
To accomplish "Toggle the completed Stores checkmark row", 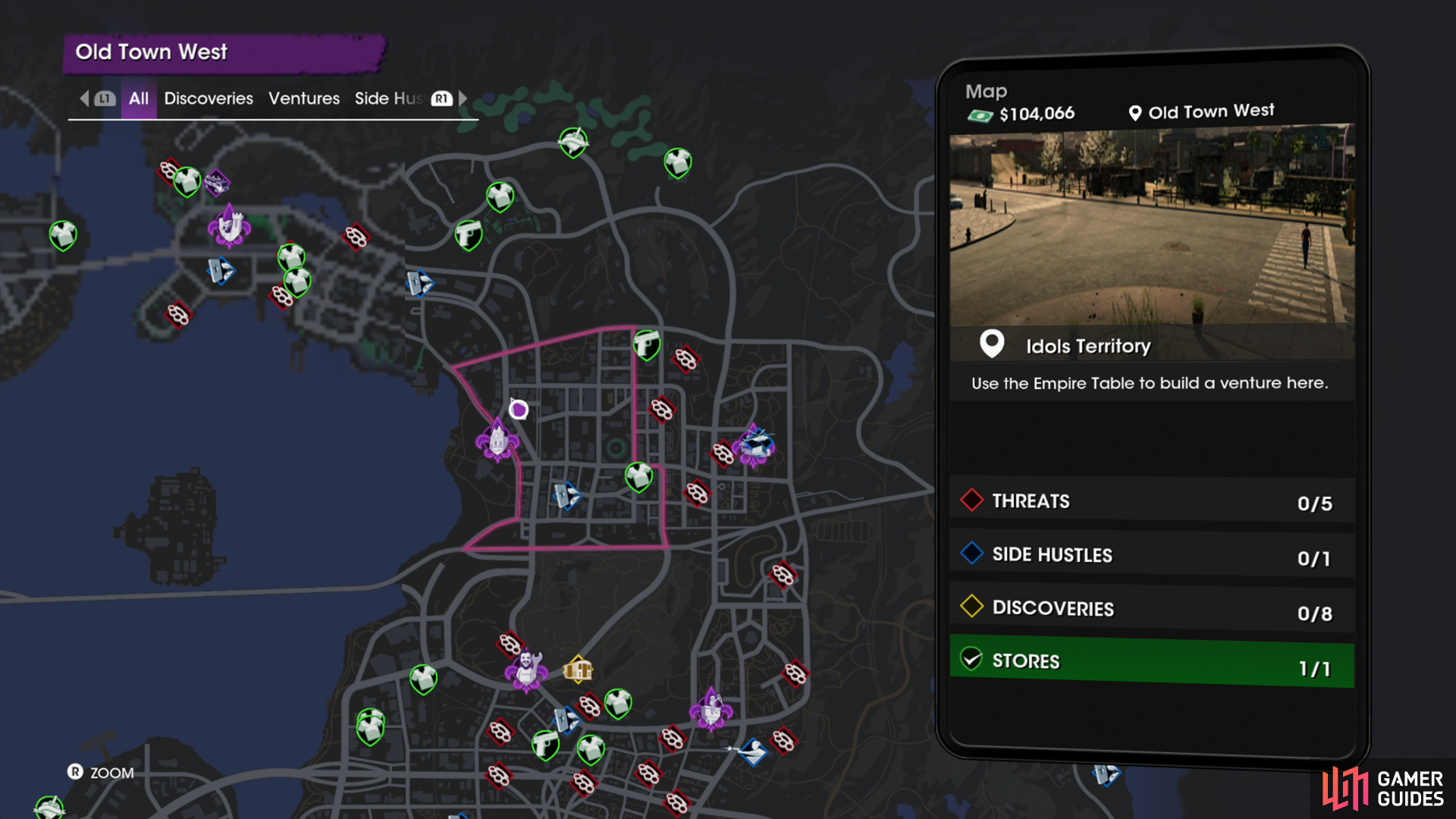I will (1151, 661).
